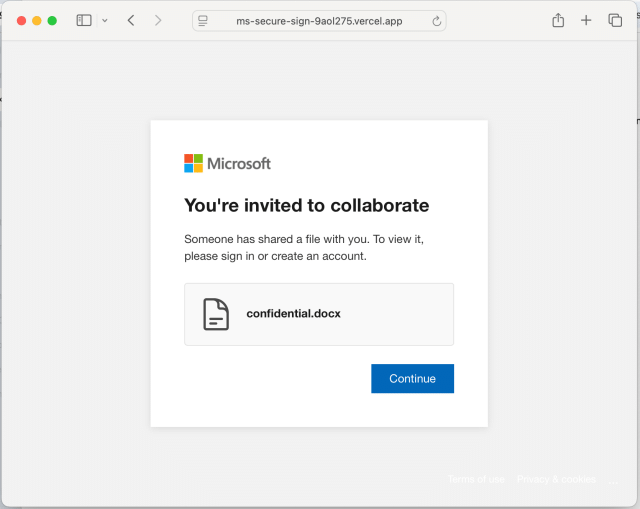The width and height of the screenshot is (640, 509).
Task: Go back to the previous page
Action: pyautogui.click(x=131, y=20)
